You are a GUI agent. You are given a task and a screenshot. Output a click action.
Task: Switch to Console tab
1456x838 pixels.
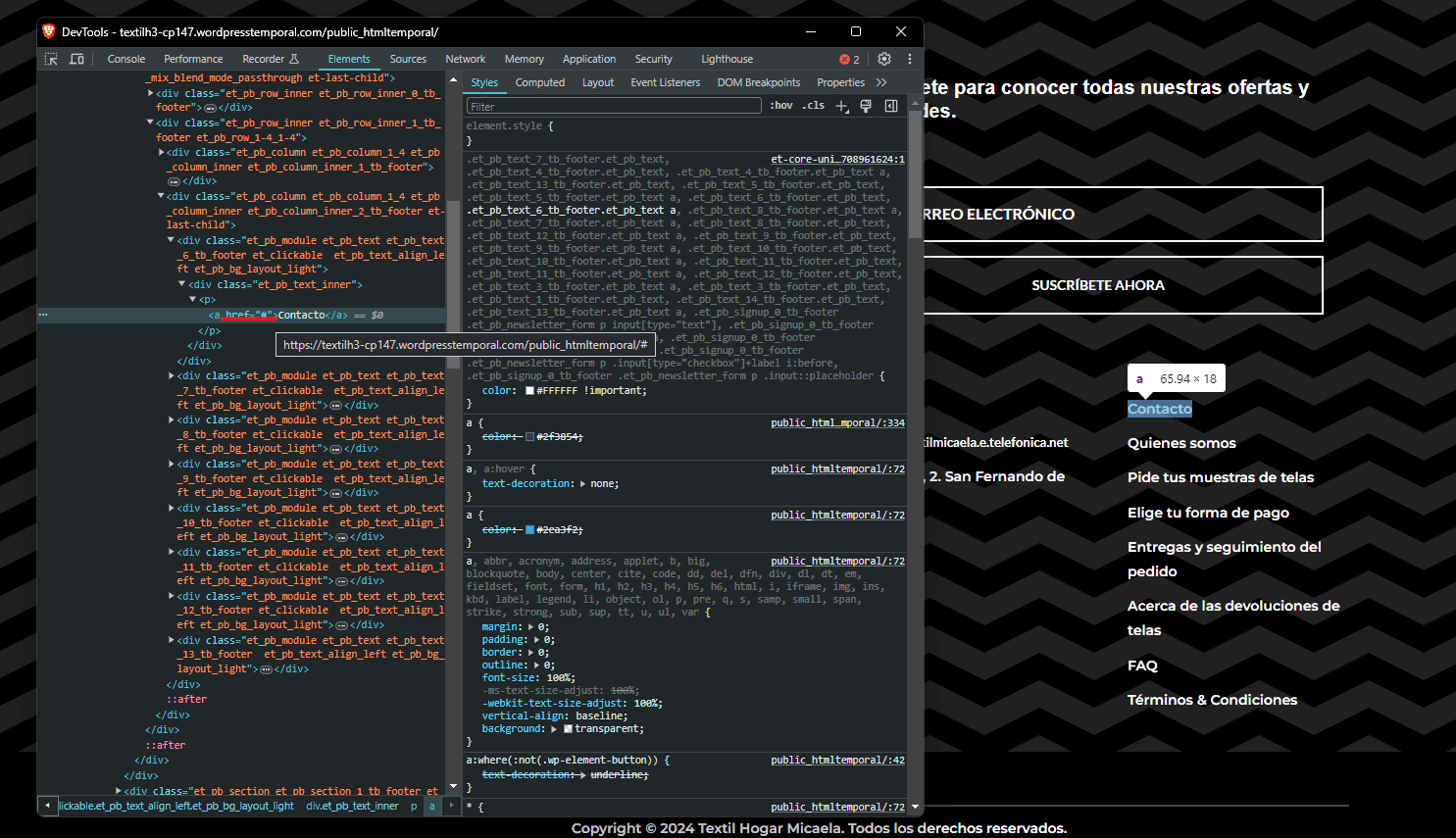point(126,59)
